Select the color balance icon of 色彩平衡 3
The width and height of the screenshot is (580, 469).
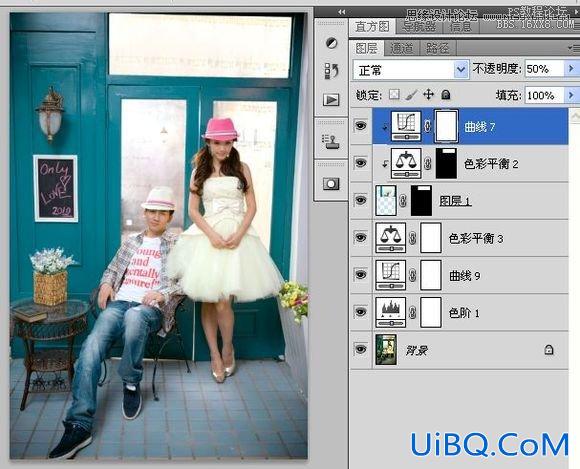391,238
